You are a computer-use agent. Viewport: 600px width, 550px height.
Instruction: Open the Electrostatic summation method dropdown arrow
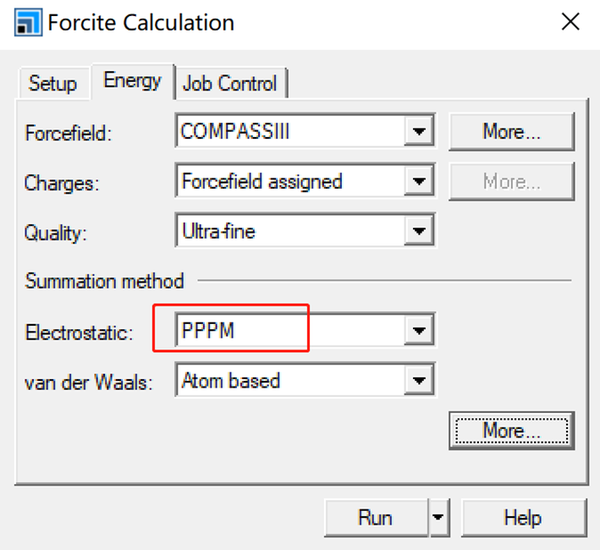click(420, 331)
